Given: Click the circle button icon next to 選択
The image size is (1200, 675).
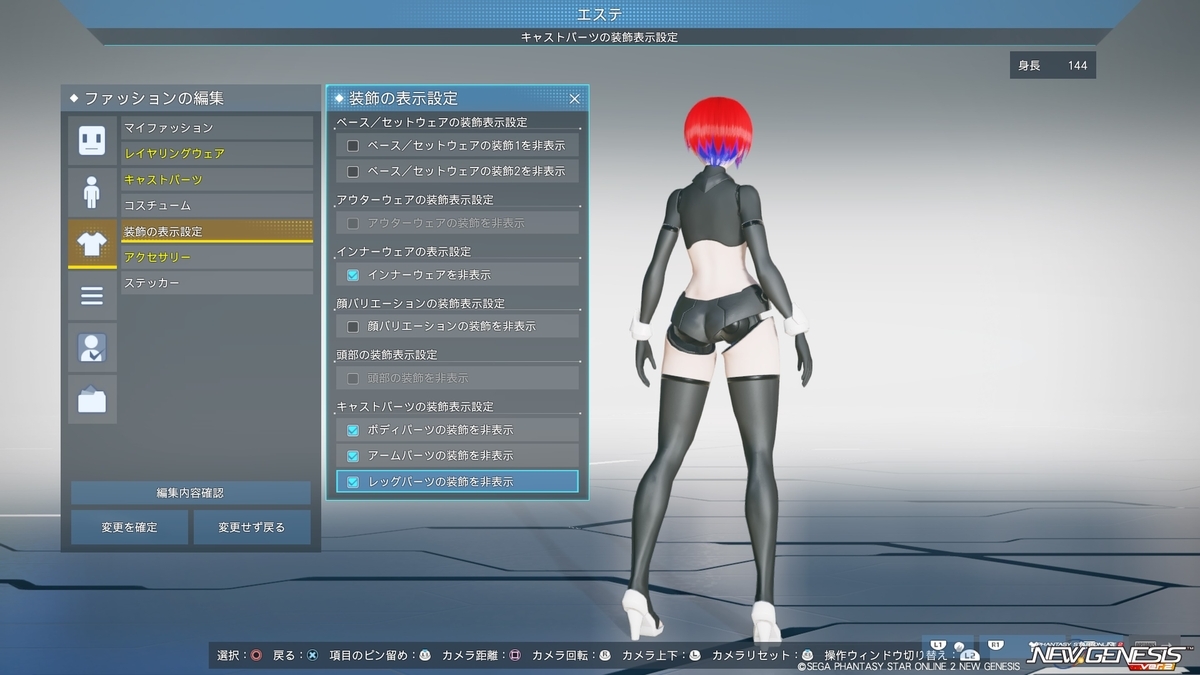Looking at the screenshot, I should (x=257, y=655).
